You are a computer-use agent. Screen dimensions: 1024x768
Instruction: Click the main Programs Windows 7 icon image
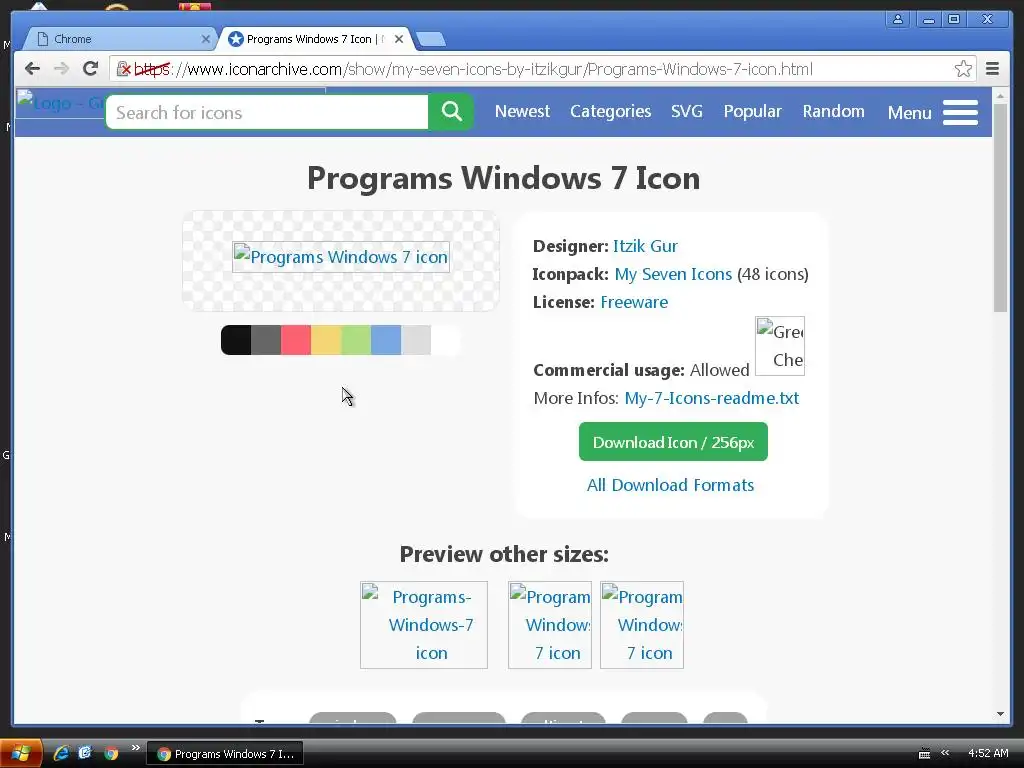pos(341,257)
